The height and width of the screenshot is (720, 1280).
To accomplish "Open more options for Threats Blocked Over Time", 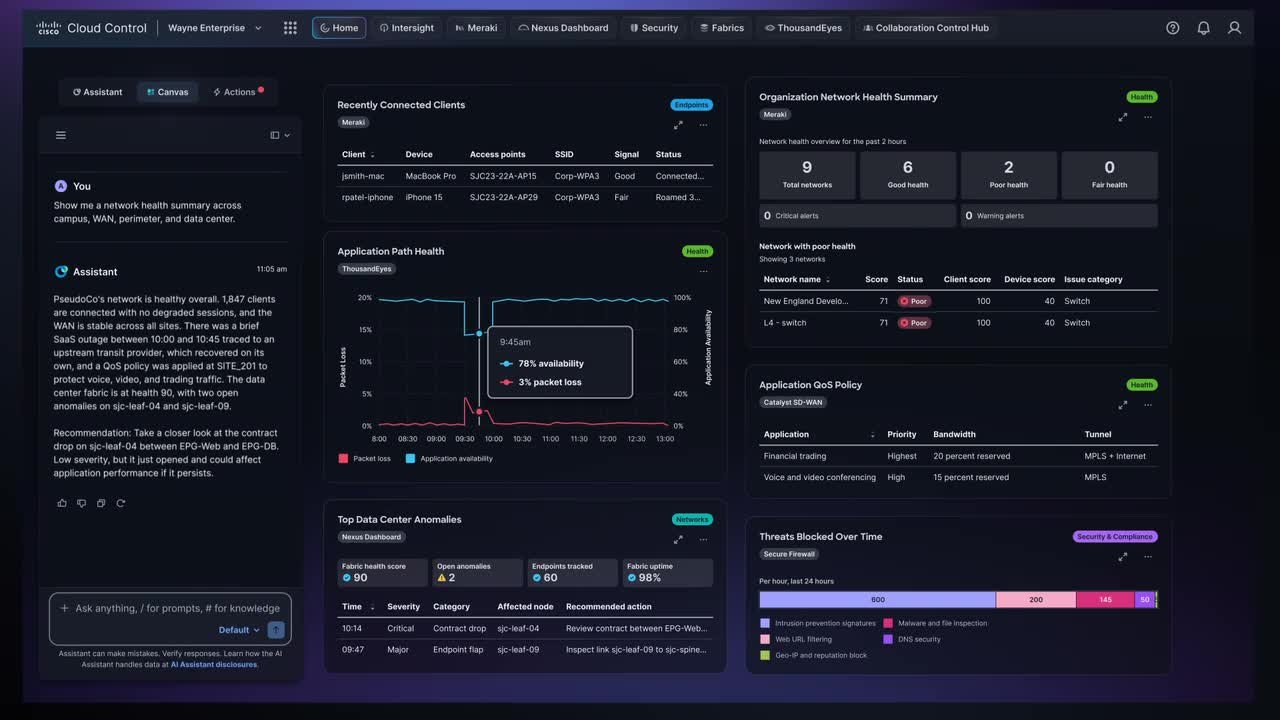I will (x=1148, y=557).
